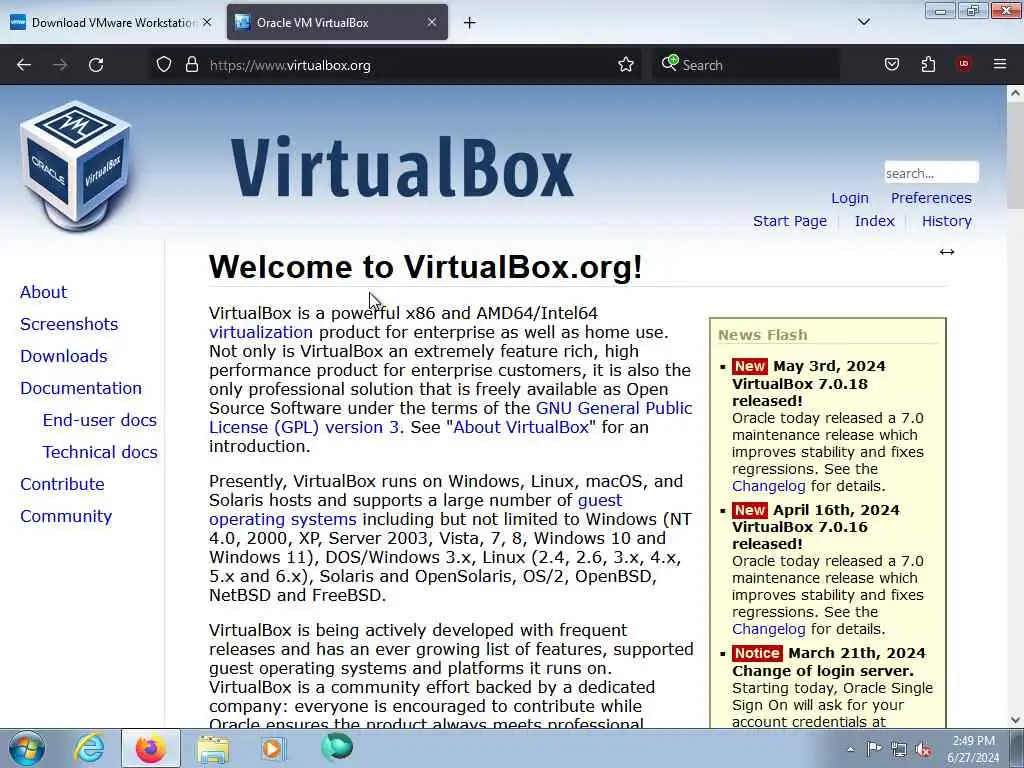The width and height of the screenshot is (1024, 768).
Task: Open Screenshots in the sidebar
Action: point(69,324)
